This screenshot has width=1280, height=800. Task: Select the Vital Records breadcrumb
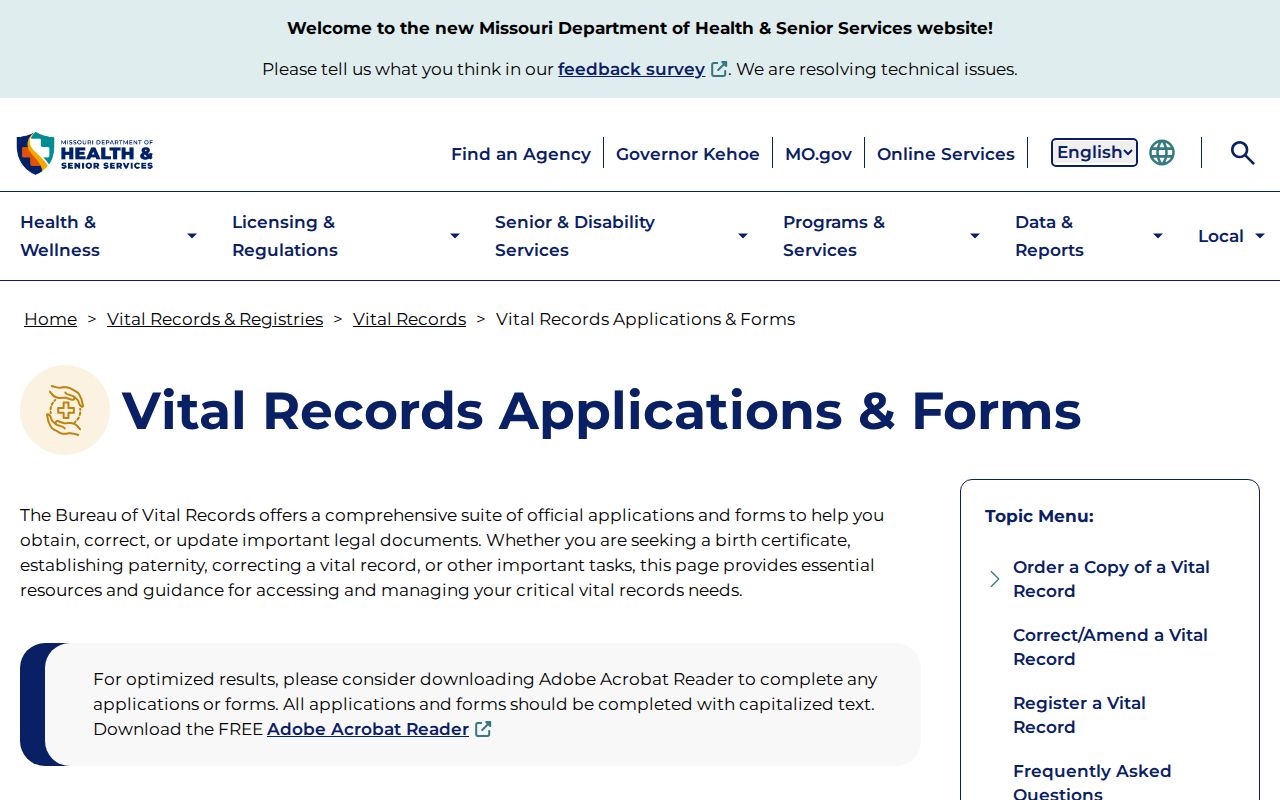409,319
